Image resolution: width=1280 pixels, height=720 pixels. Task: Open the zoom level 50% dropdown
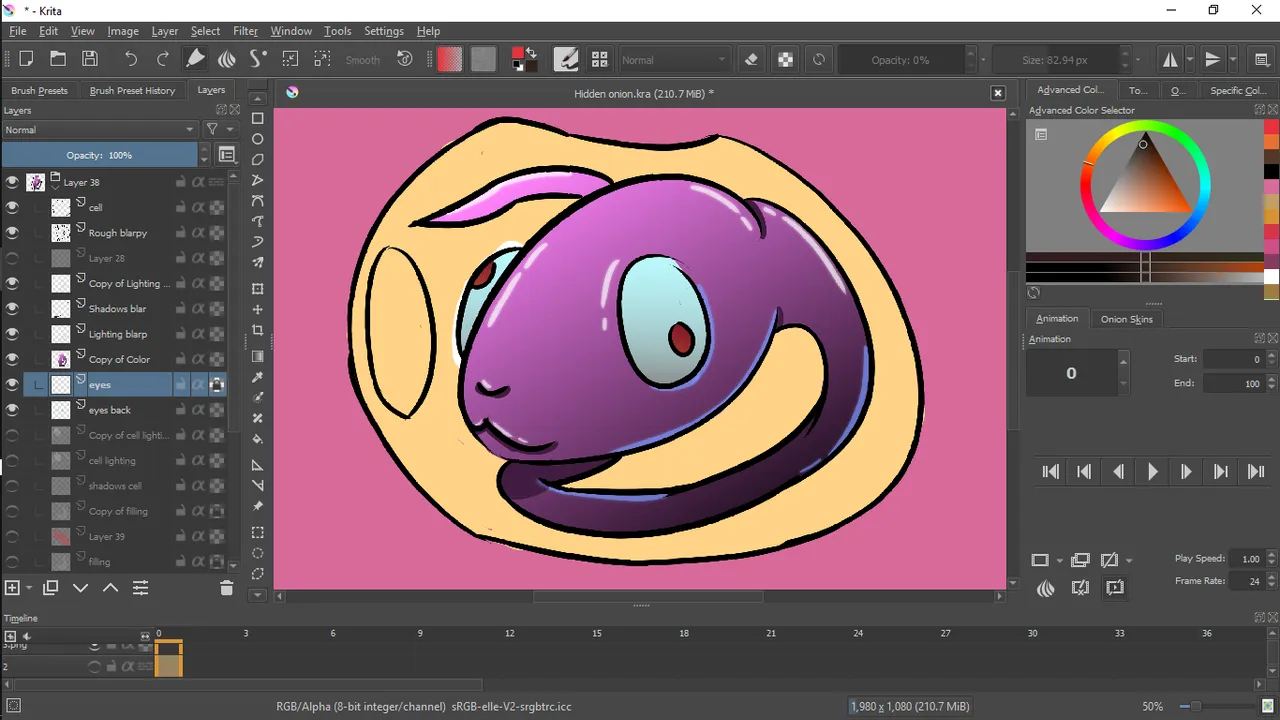point(1153,706)
